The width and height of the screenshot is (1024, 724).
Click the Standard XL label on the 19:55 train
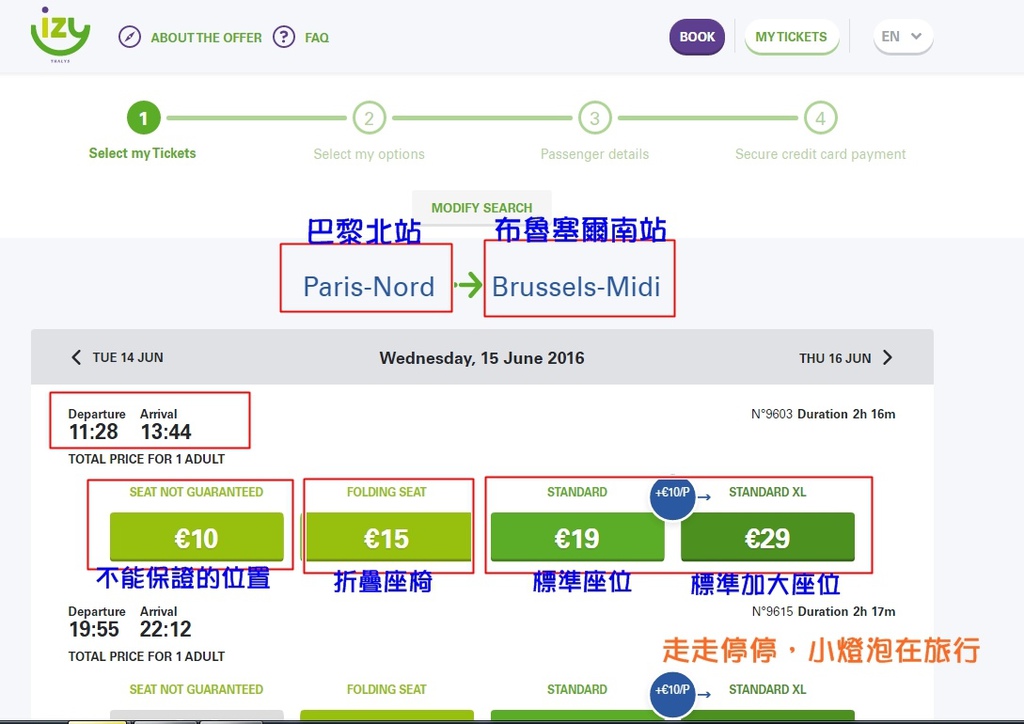pyautogui.click(x=767, y=689)
